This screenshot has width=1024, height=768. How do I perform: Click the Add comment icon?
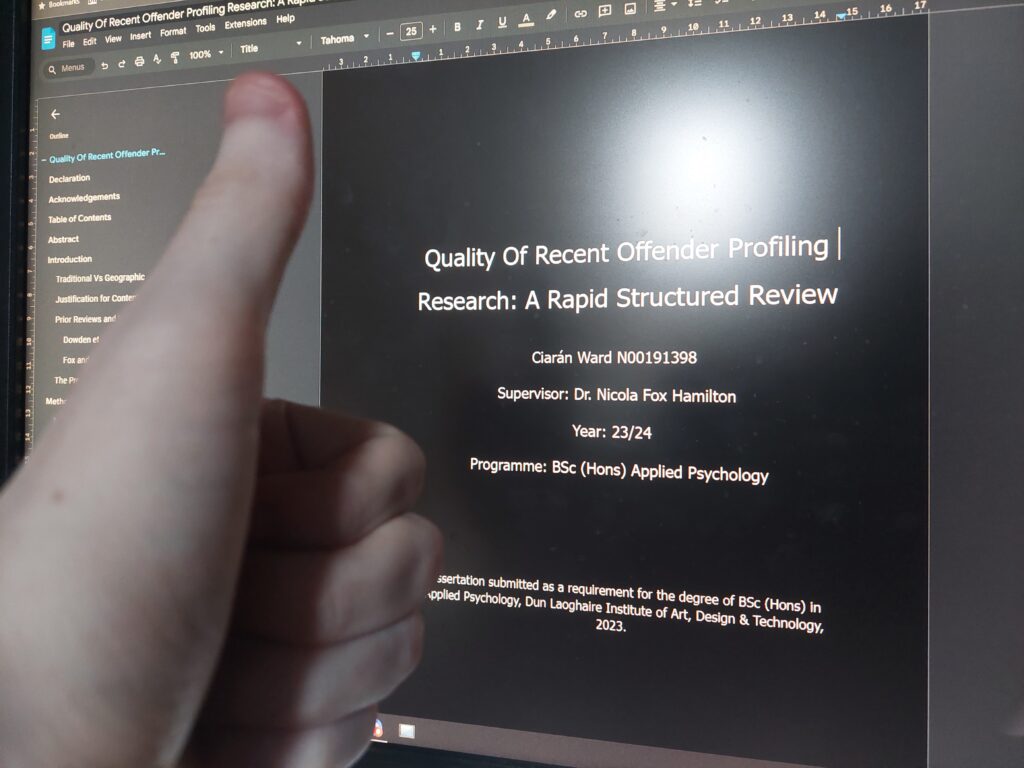tap(605, 11)
